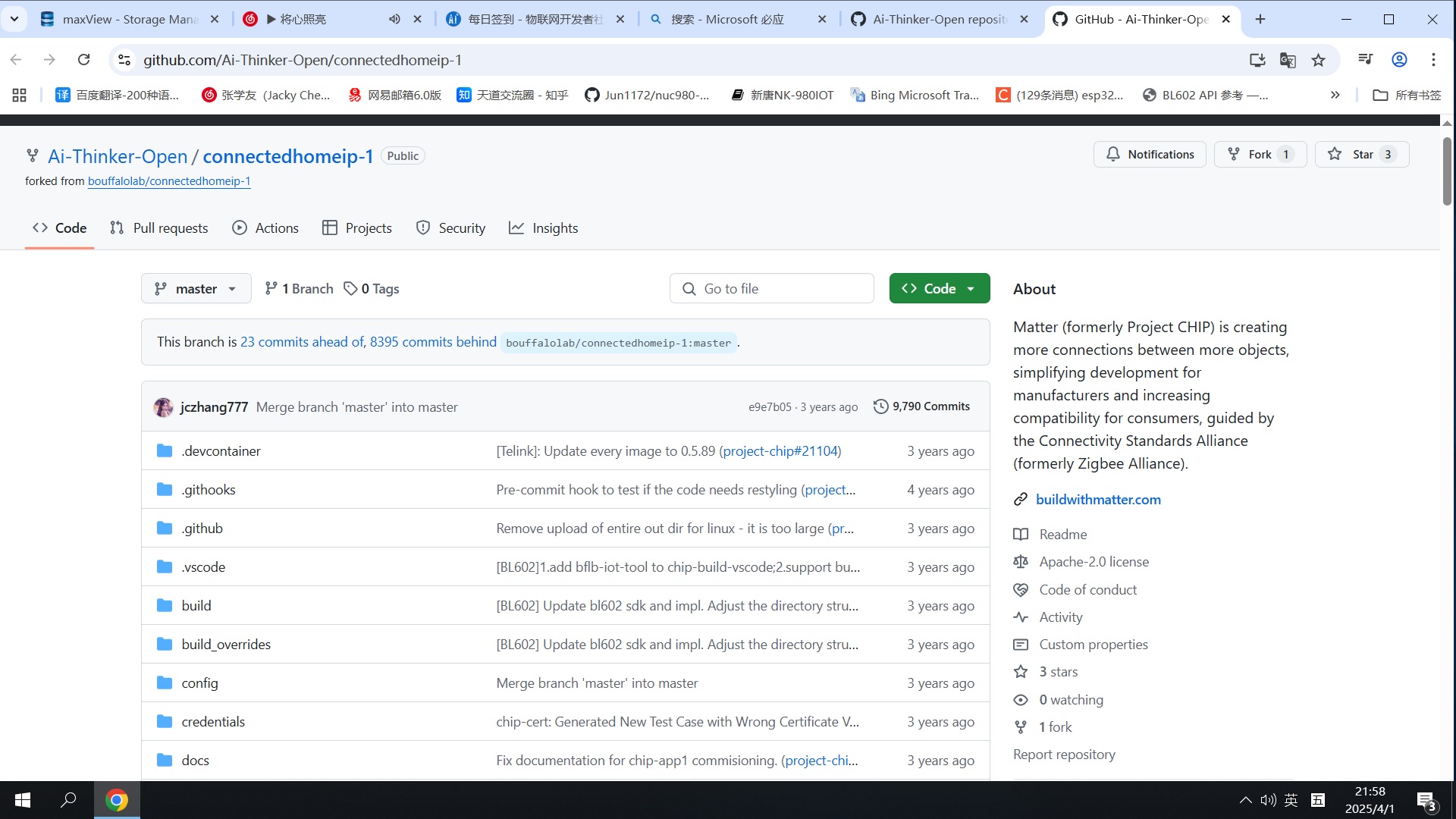1456x819 pixels.
Task: Open the build_overrides folder
Action: tap(226, 644)
